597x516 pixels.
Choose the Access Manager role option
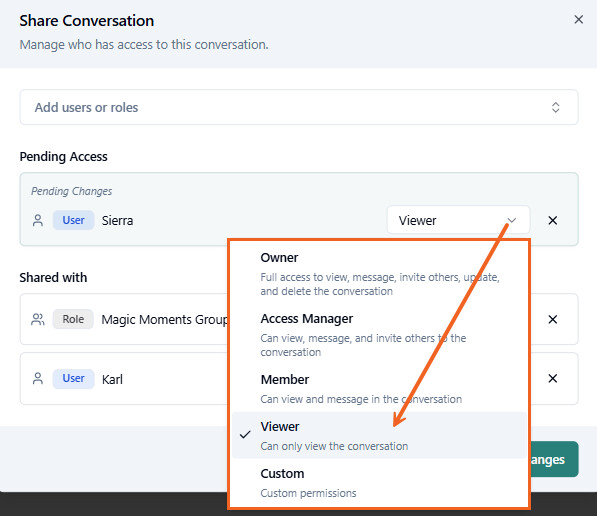379,335
